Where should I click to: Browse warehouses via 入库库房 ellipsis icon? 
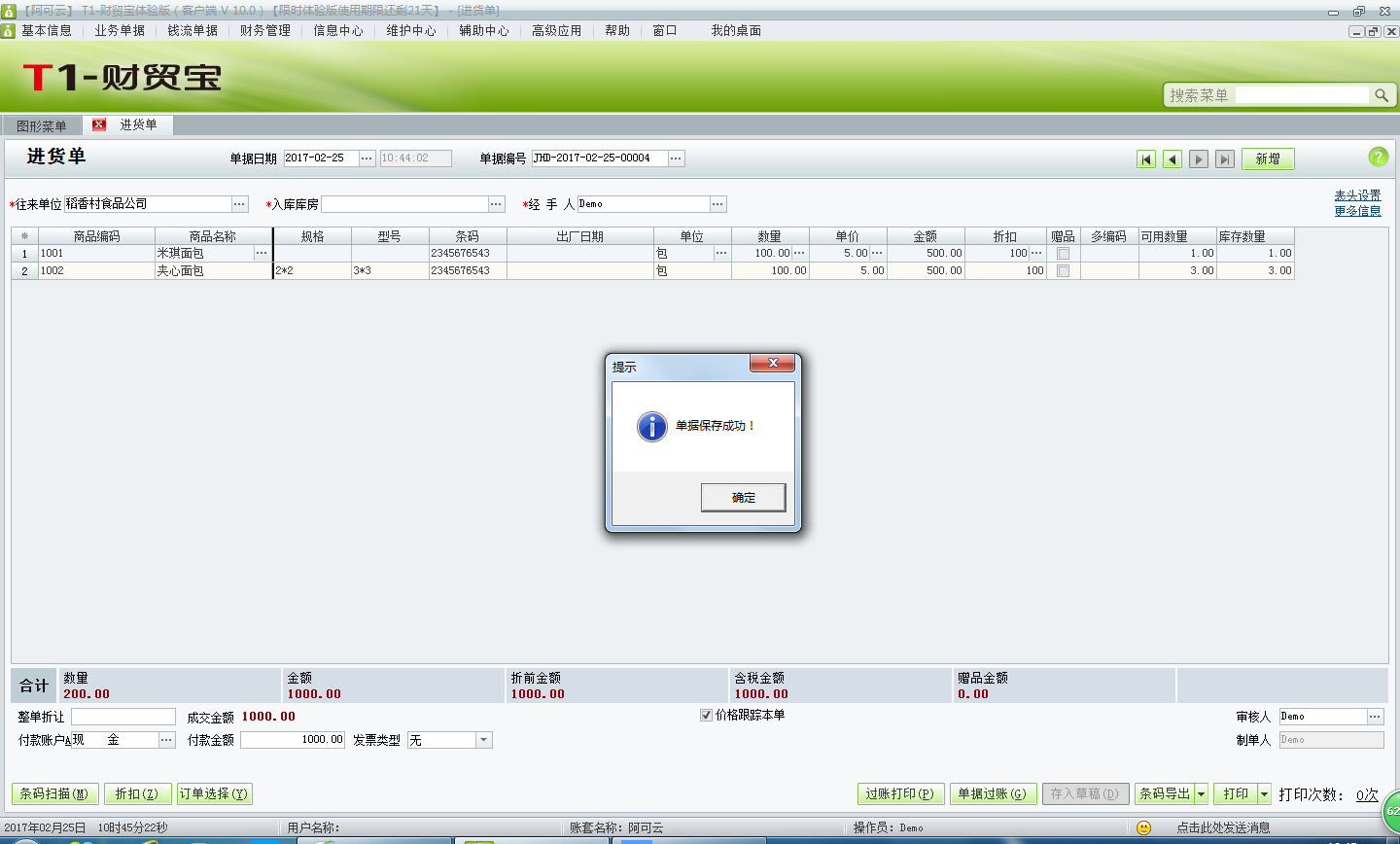point(496,204)
